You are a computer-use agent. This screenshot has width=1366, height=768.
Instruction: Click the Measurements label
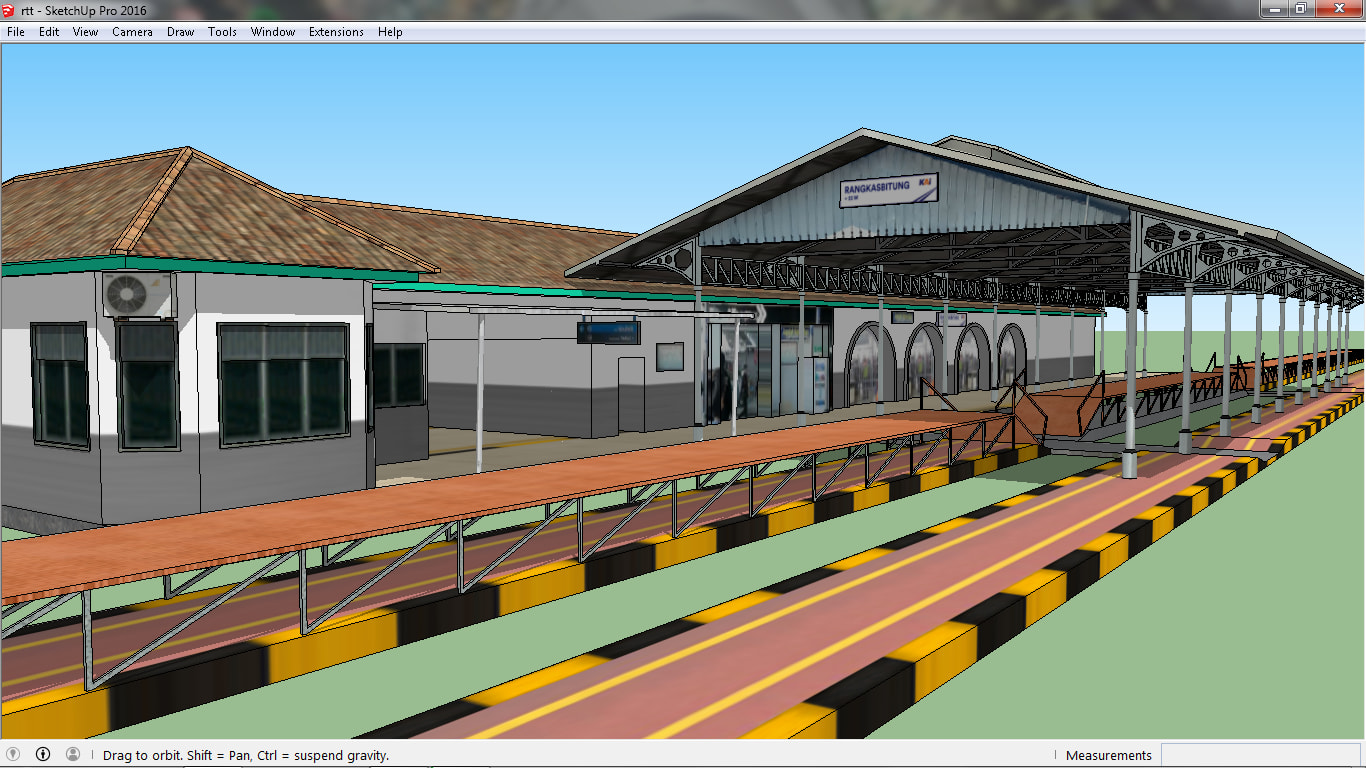click(1109, 756)
